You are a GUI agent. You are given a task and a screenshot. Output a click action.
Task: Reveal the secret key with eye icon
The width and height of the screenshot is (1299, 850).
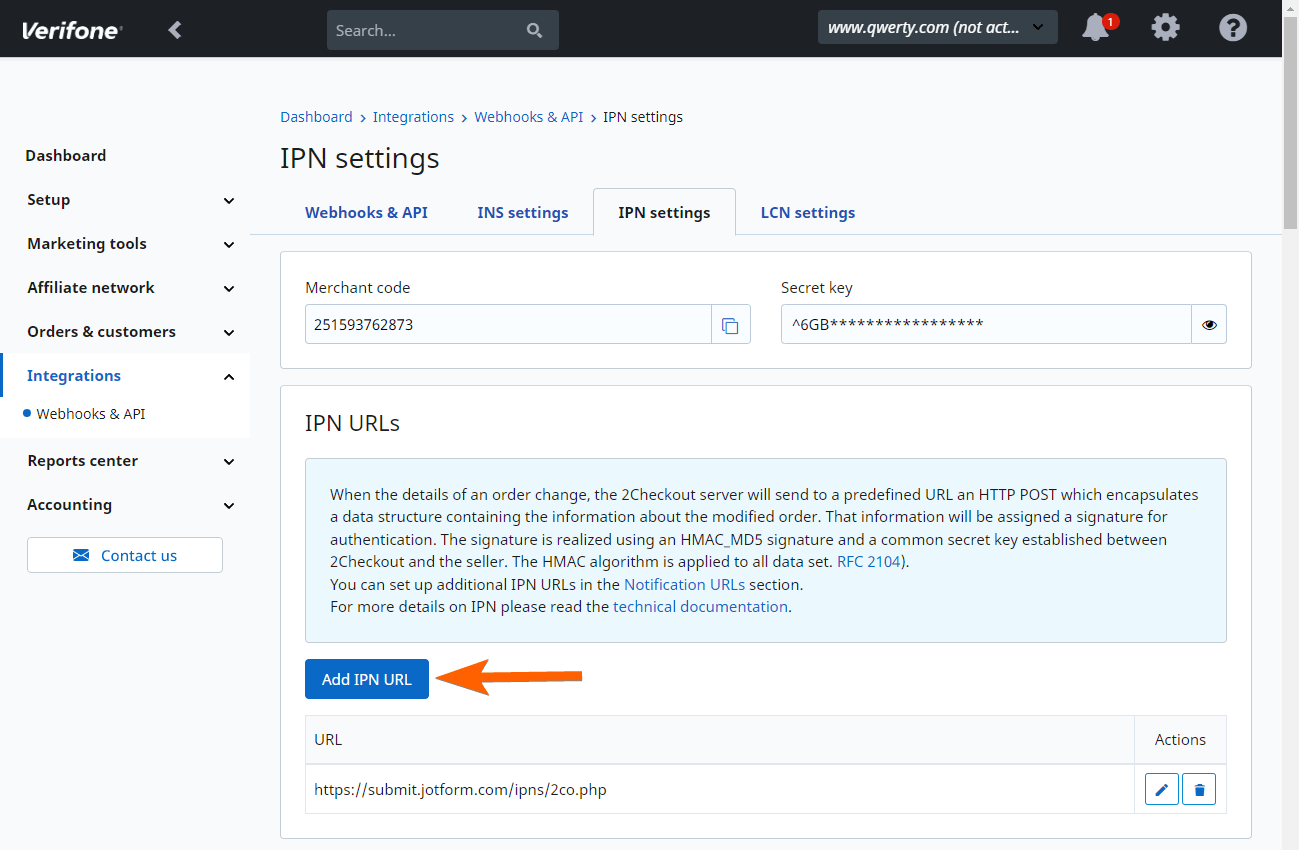click(1209, 325)
